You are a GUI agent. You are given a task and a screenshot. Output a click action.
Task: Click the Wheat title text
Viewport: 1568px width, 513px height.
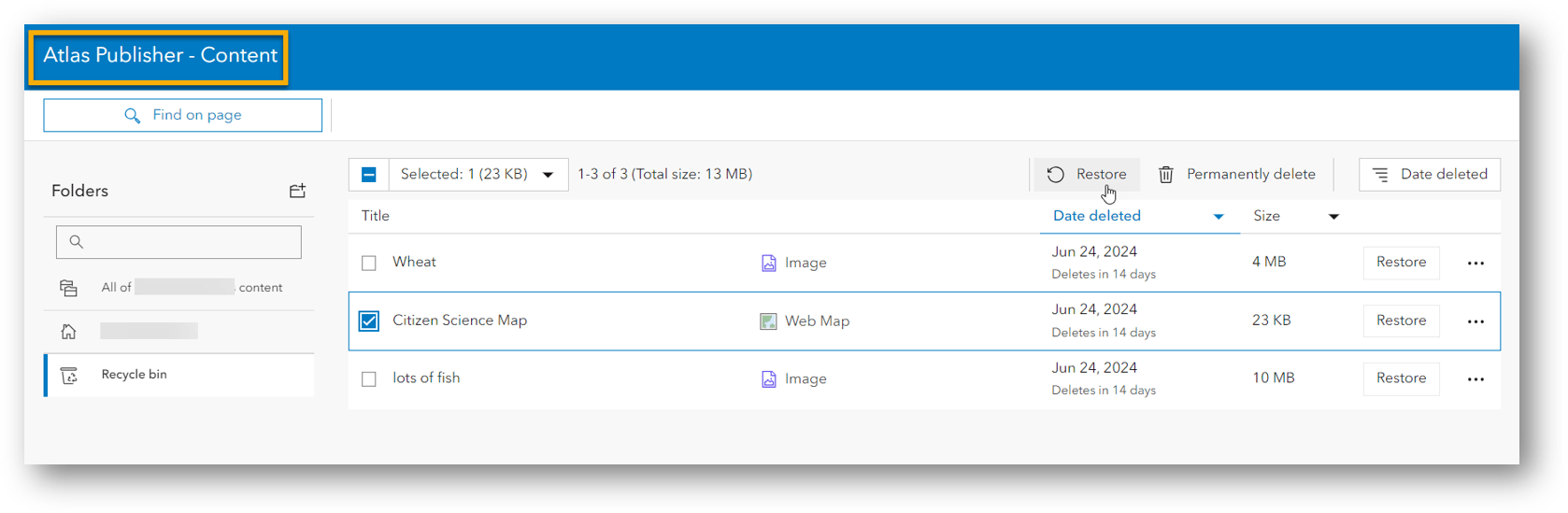pos(414,263)
